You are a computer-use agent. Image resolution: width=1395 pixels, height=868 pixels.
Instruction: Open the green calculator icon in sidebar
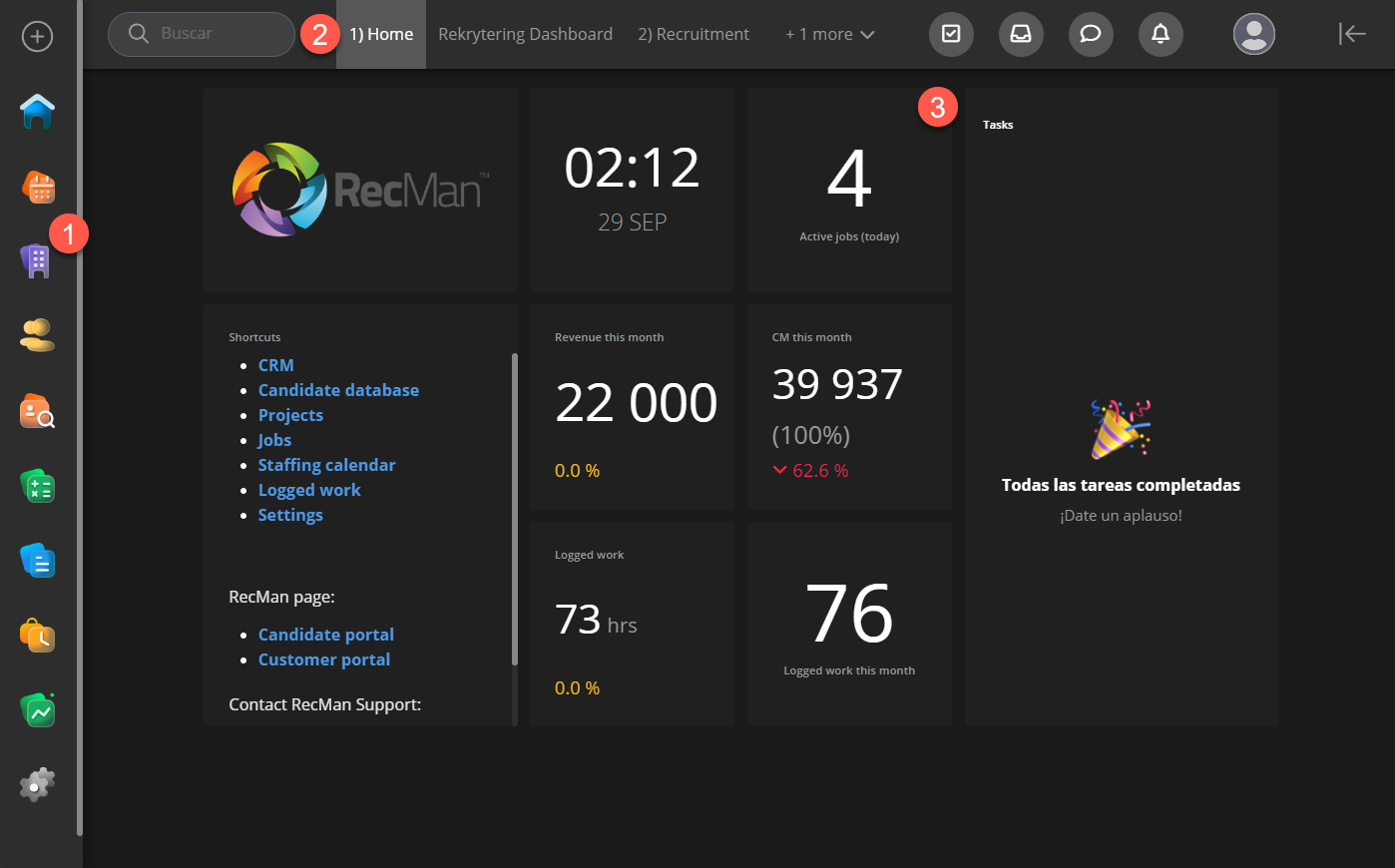[37, 486]
